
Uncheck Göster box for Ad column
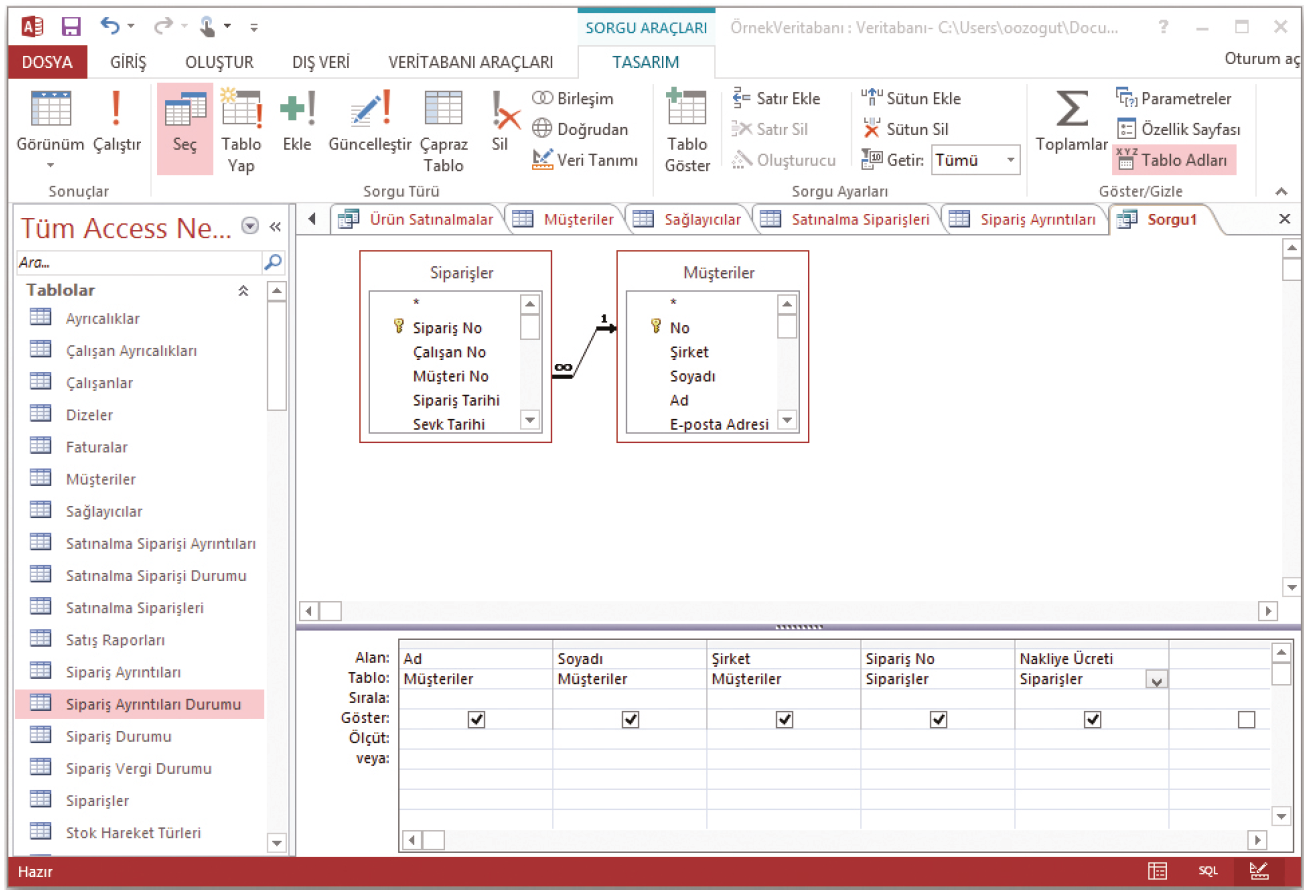click(x=476, y=719)
